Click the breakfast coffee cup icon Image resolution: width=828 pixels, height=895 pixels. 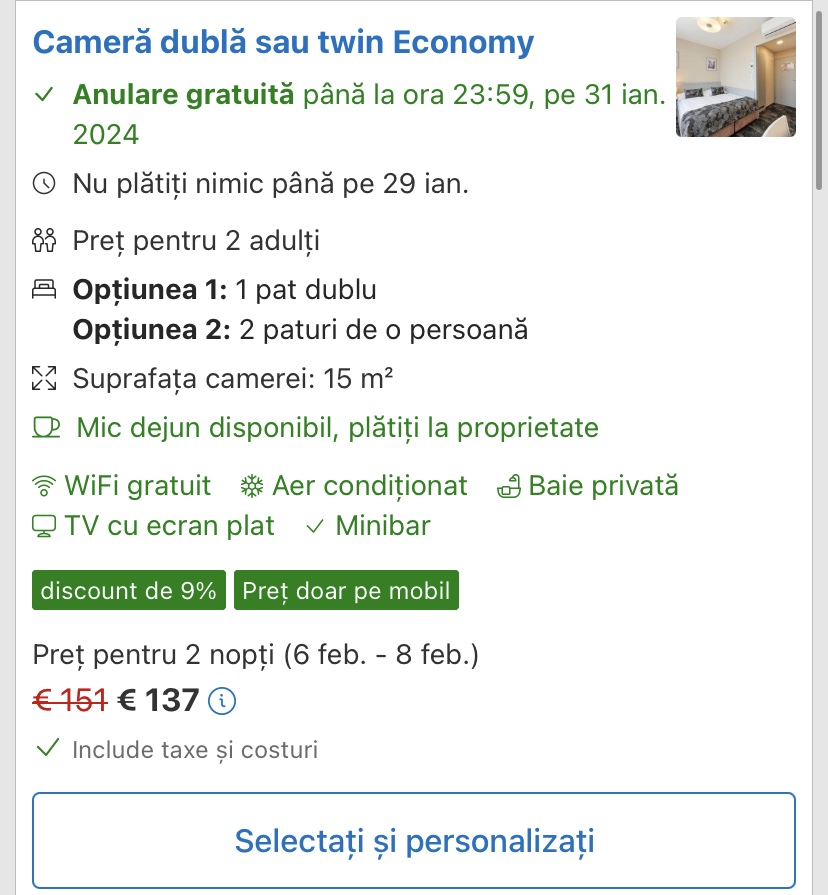point(46,428)
